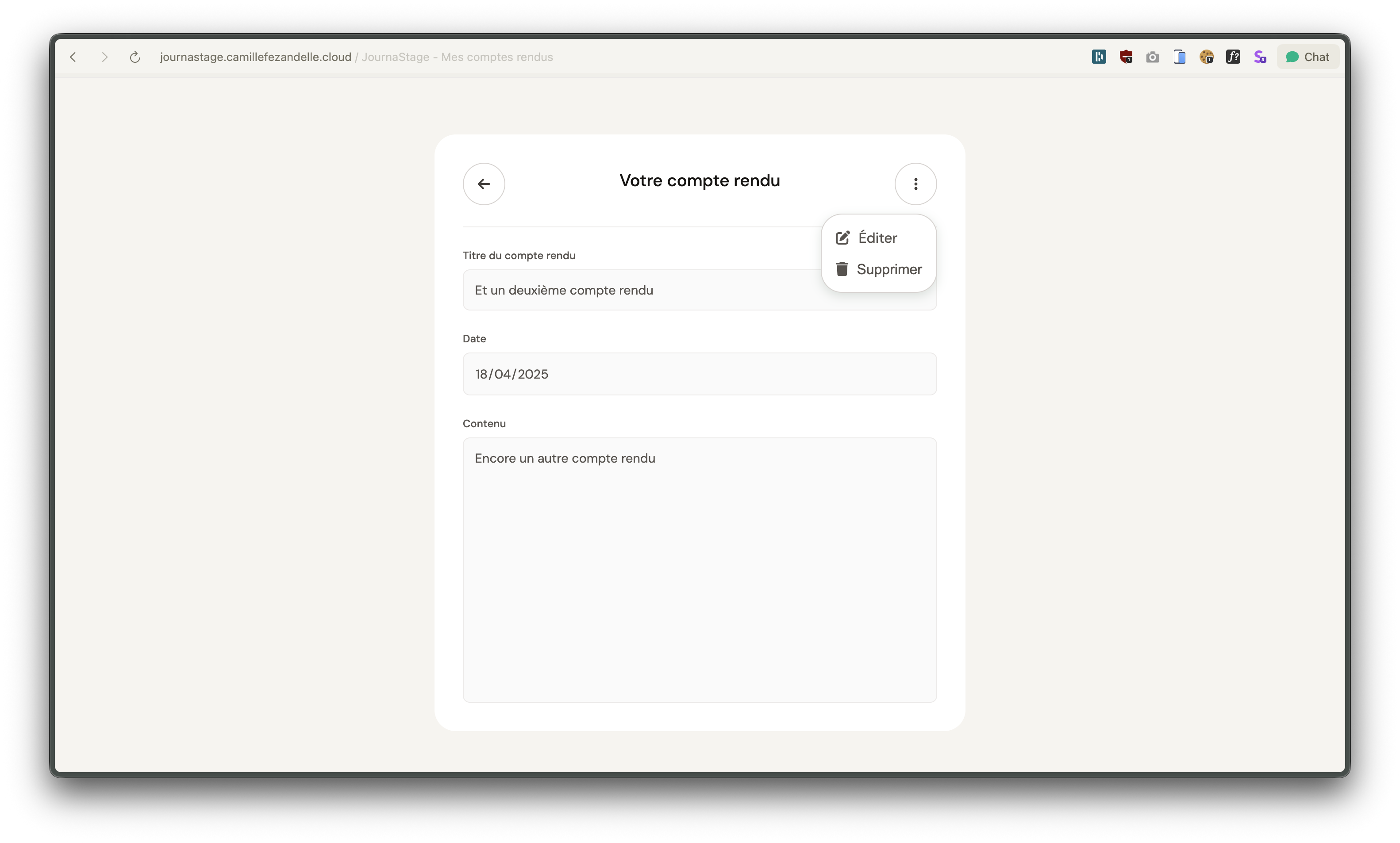Click the trash can icon
Image resolution: width=1400 pixels, height=843 pixels.
[842, 269]
